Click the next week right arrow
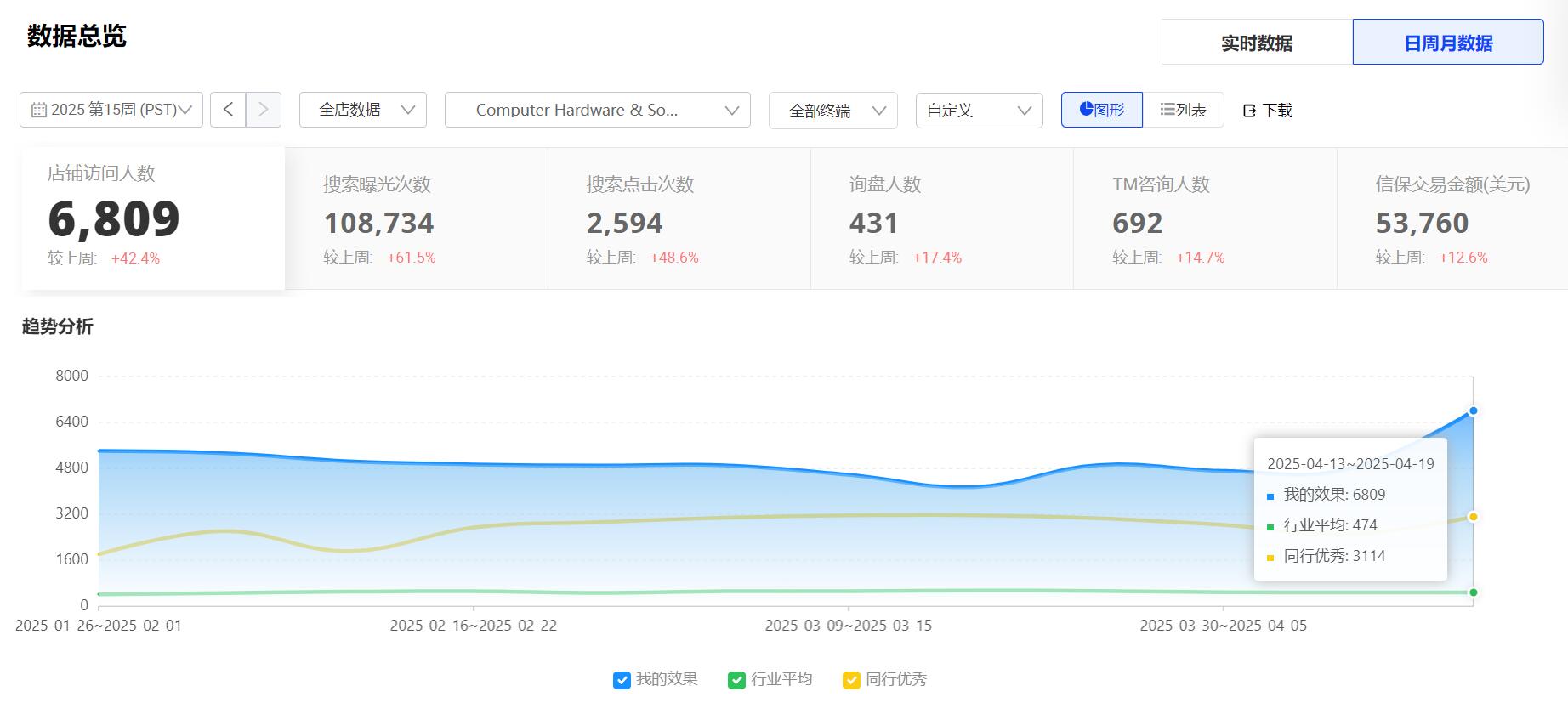 (x=264, y=110)
